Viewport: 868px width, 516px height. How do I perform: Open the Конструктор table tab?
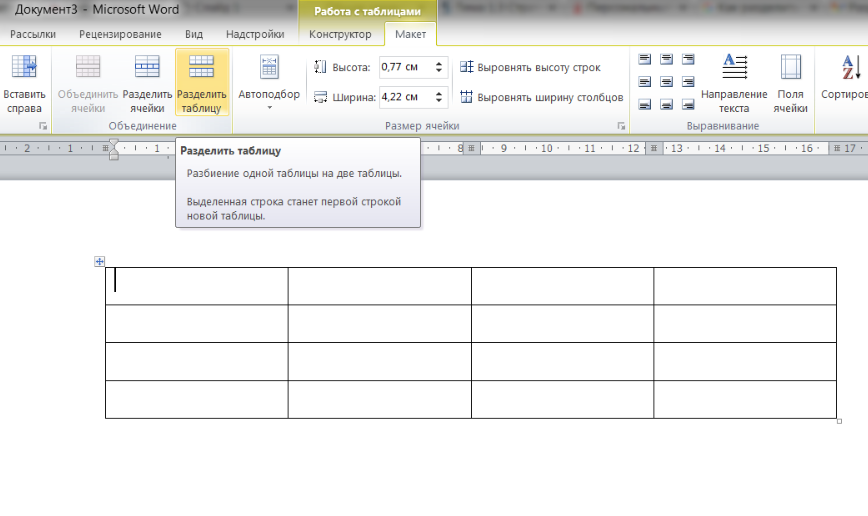pos(340,34)
